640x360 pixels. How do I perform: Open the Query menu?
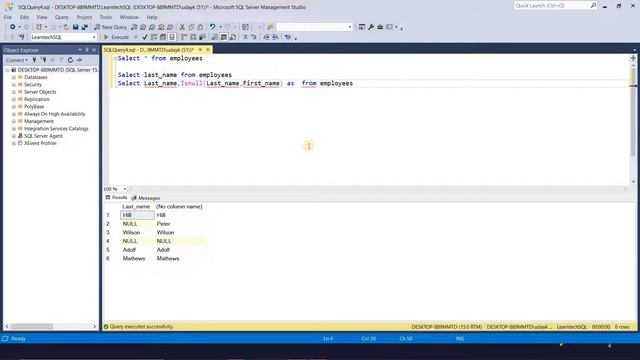(62, 17)
